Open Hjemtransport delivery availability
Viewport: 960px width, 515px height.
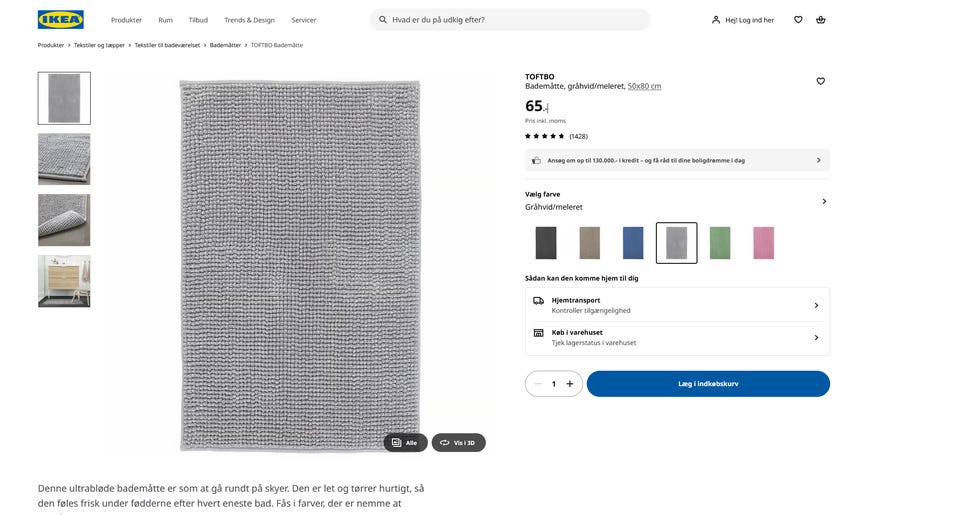click(x=677, y=305)
